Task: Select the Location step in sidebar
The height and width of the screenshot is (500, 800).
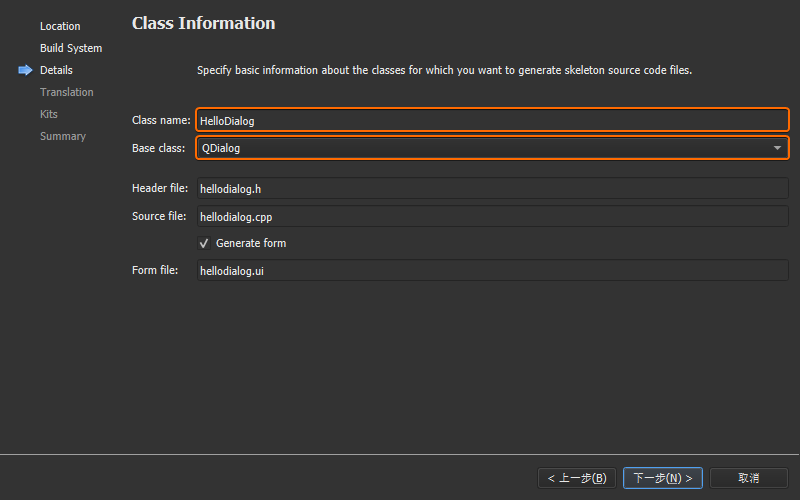Action: pos(60,26)
